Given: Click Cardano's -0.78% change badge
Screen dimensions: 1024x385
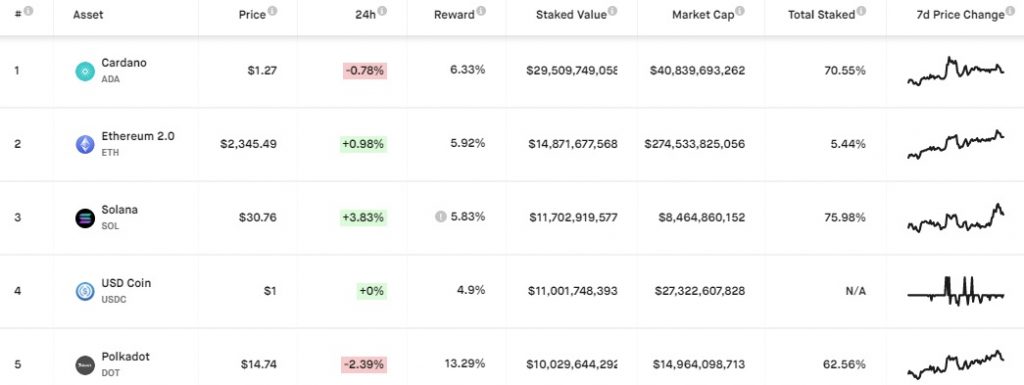Looking at the screenshot, I should click(x=365, y=70).
